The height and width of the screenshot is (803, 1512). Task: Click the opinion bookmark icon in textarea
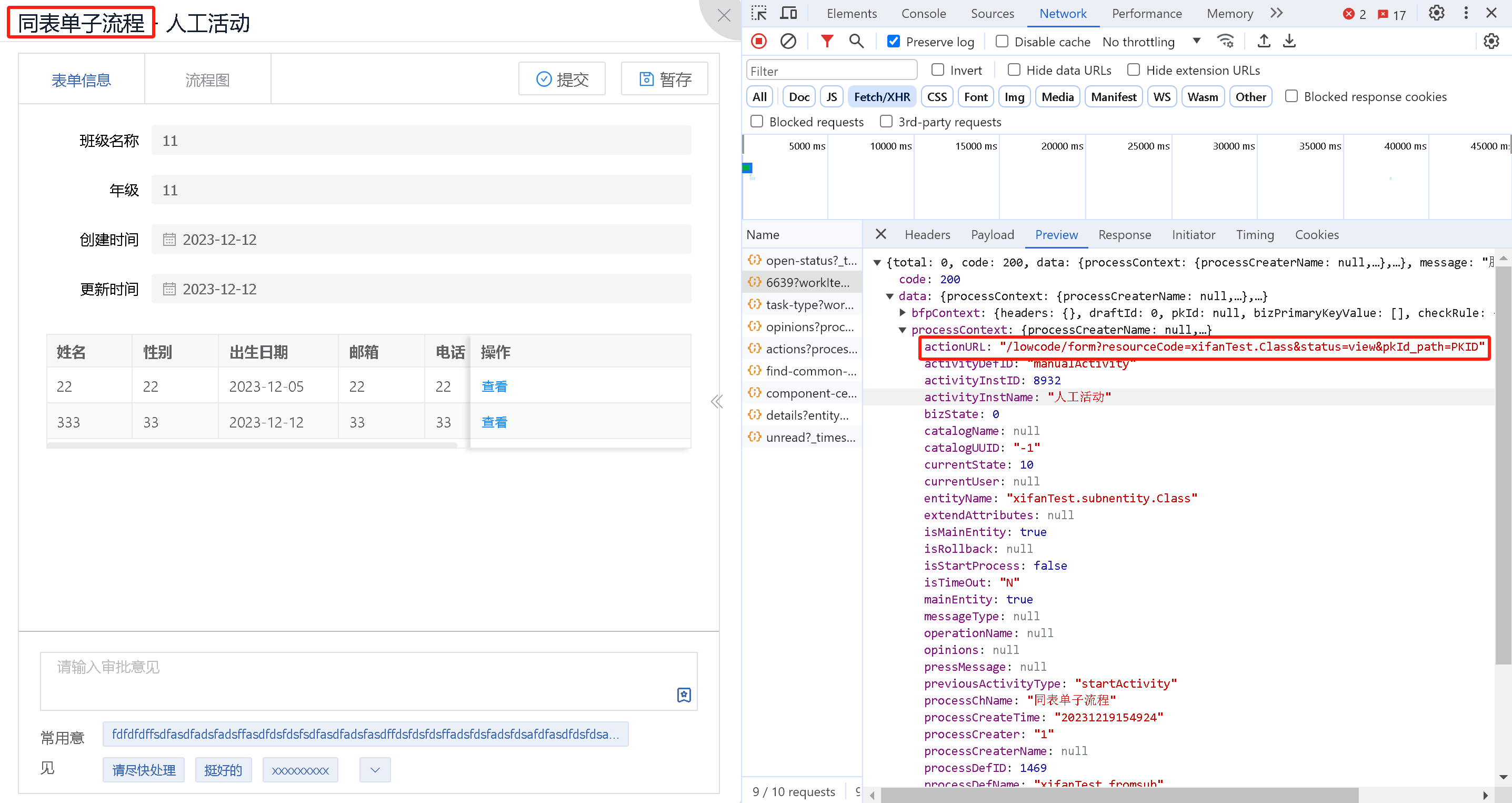[x=684, y=695]
